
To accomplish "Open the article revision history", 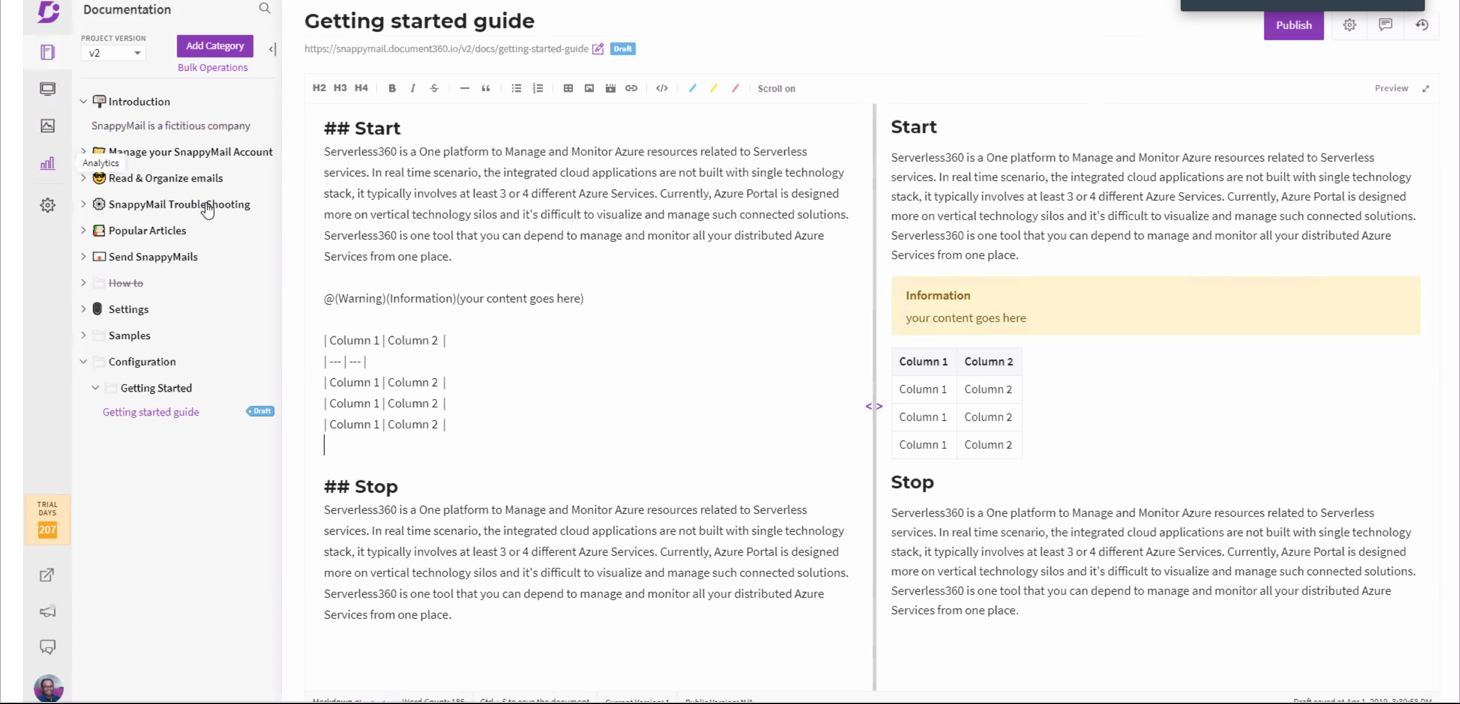I will [1421, 25].
